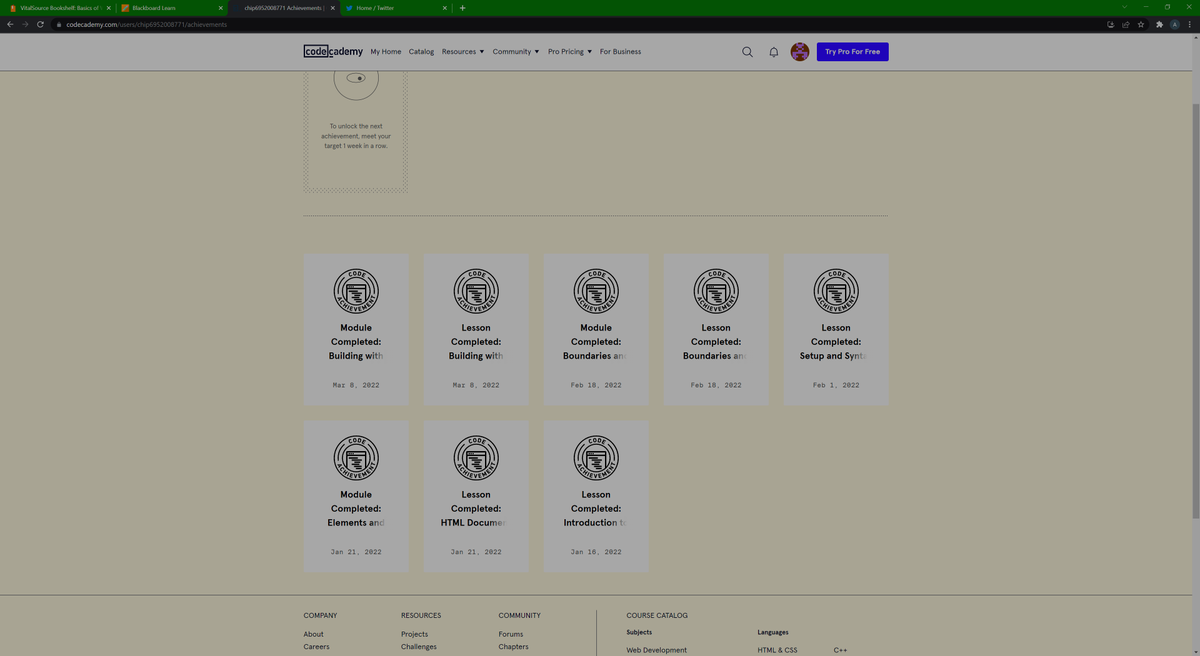Expand the Community dropdown
Screen dimensions: 1200x656
pyautogui.click(x=516, y=52)
